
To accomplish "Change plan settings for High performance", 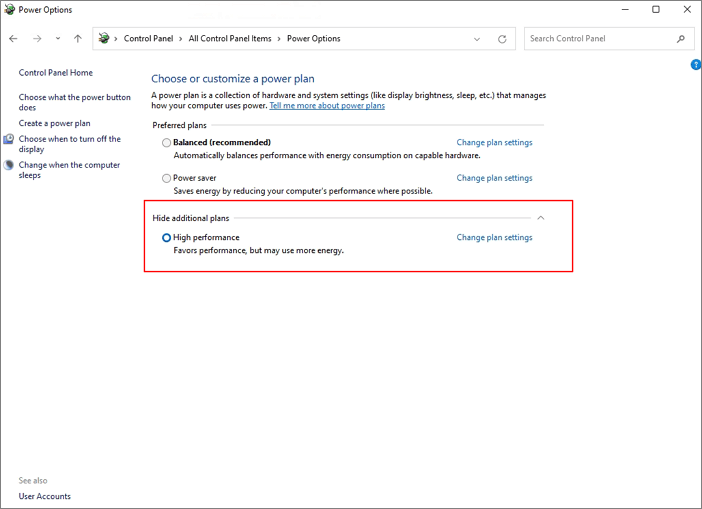I will click(494, 238).
